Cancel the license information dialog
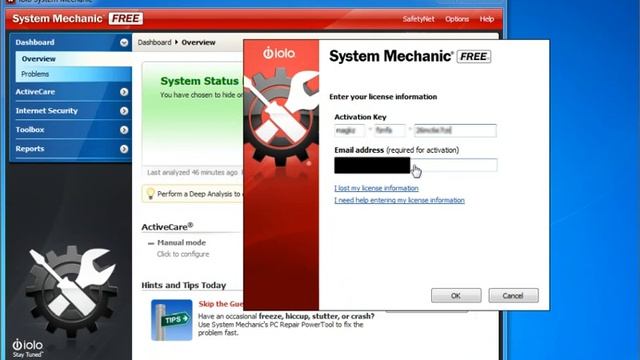Viewport: 640px width, 360px height. (513, 296)
